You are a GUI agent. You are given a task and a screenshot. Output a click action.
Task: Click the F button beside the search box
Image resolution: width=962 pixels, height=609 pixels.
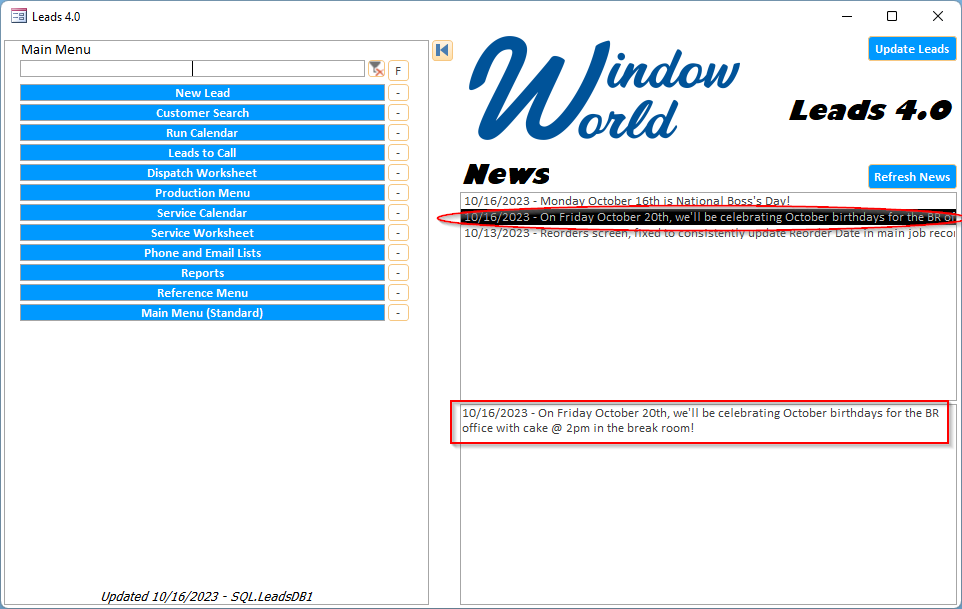coord(398,71)
